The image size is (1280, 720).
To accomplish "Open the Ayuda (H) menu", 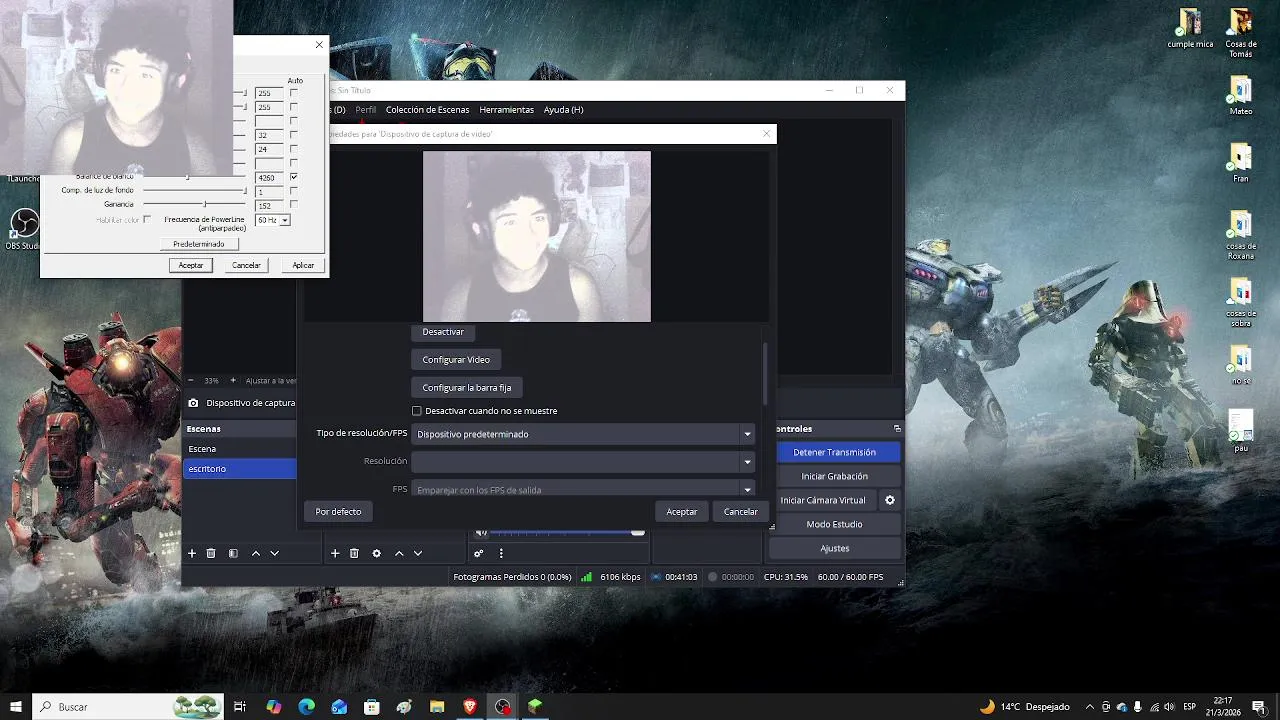I will coord(563,110).
